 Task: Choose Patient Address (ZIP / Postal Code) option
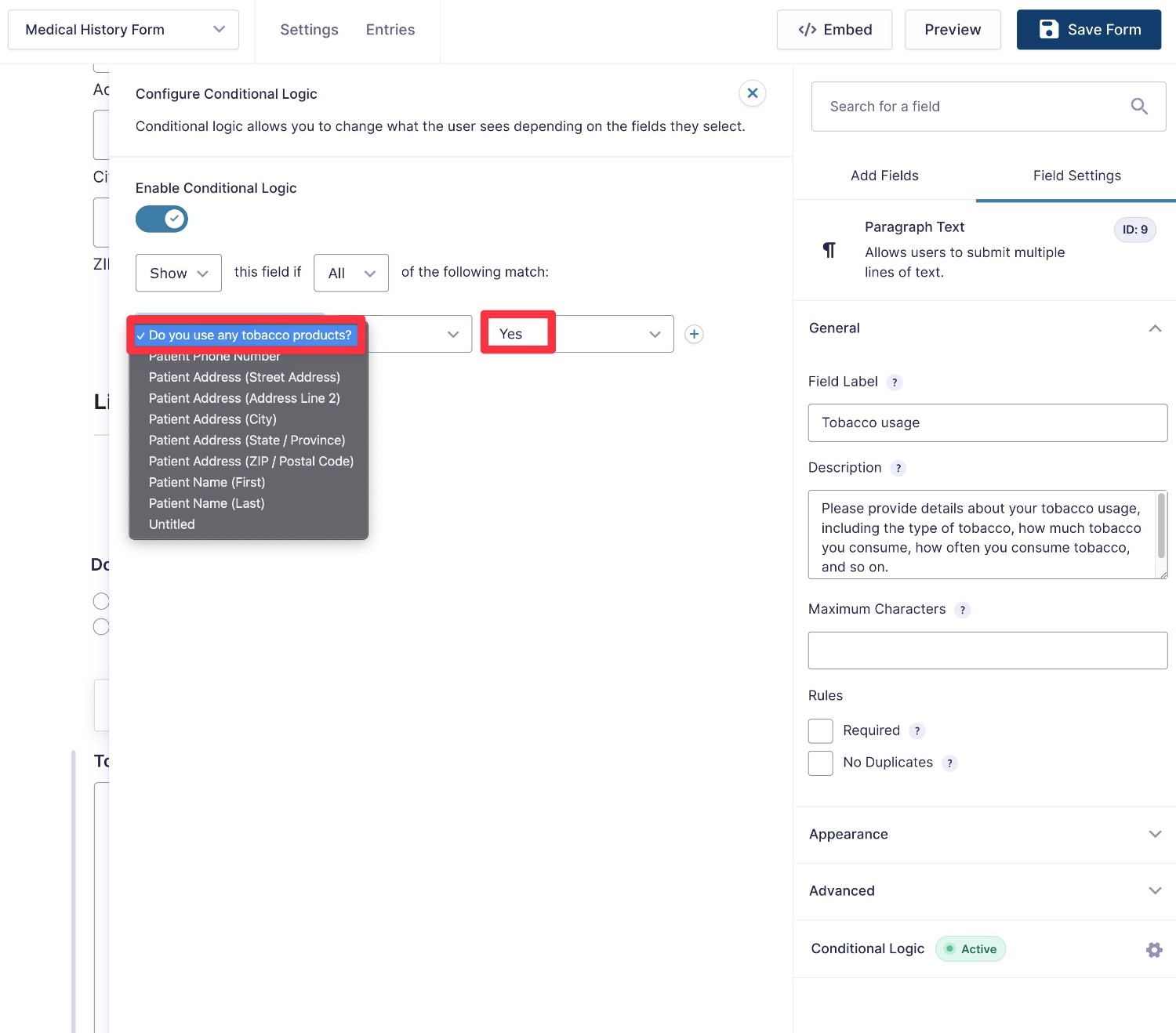pos(251,462)
